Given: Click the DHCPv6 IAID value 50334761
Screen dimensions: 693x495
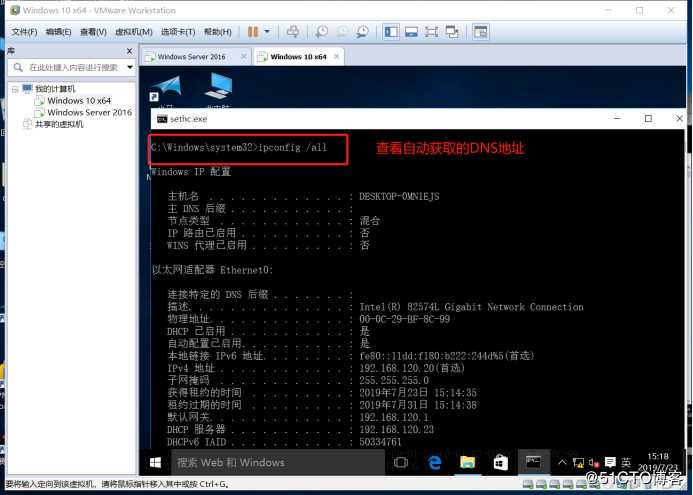Looking at the screenshot, I should pyautogui.click(x=380, y=442).
